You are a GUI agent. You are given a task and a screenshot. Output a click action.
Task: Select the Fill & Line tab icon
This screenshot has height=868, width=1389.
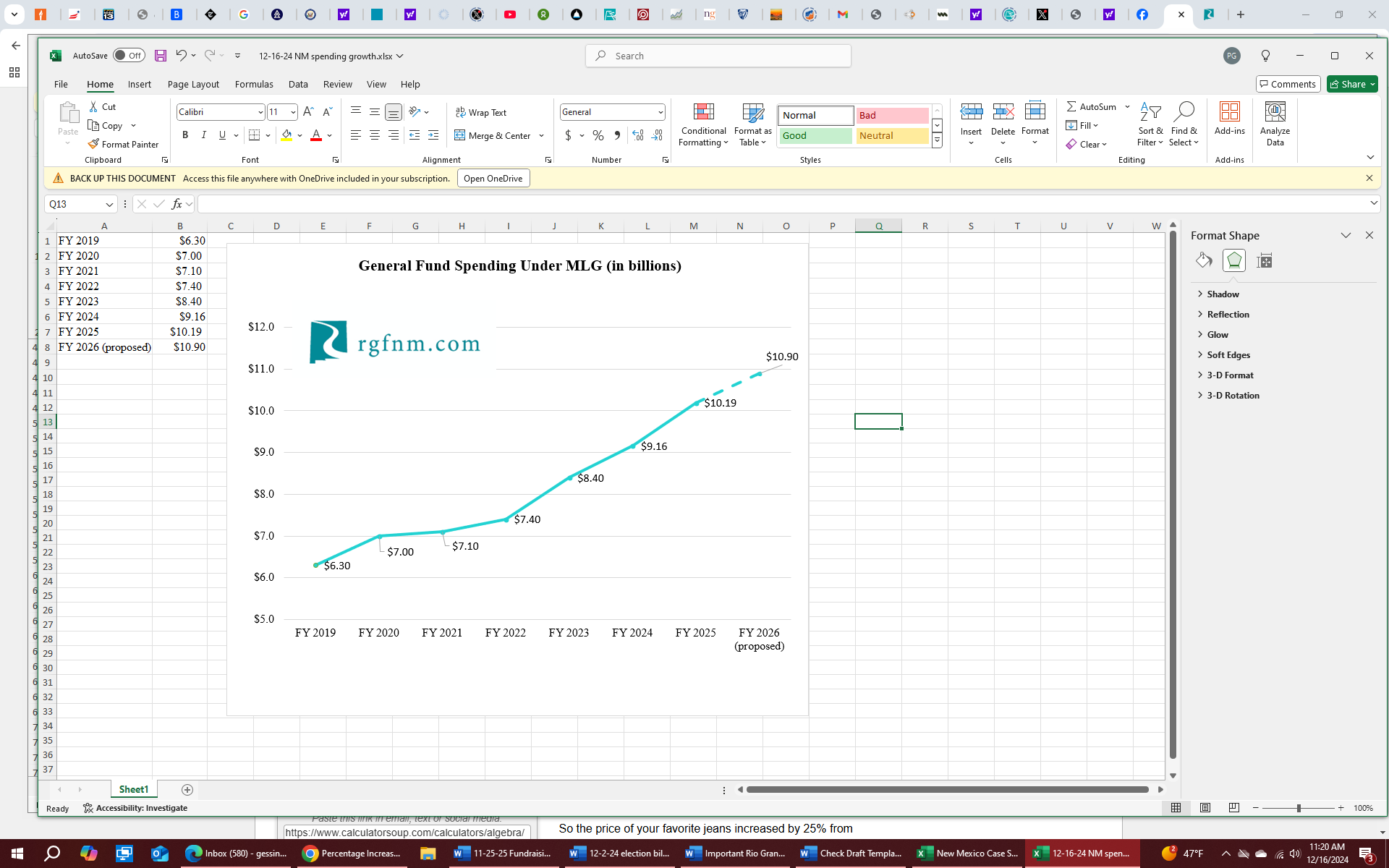point(1204,260)
